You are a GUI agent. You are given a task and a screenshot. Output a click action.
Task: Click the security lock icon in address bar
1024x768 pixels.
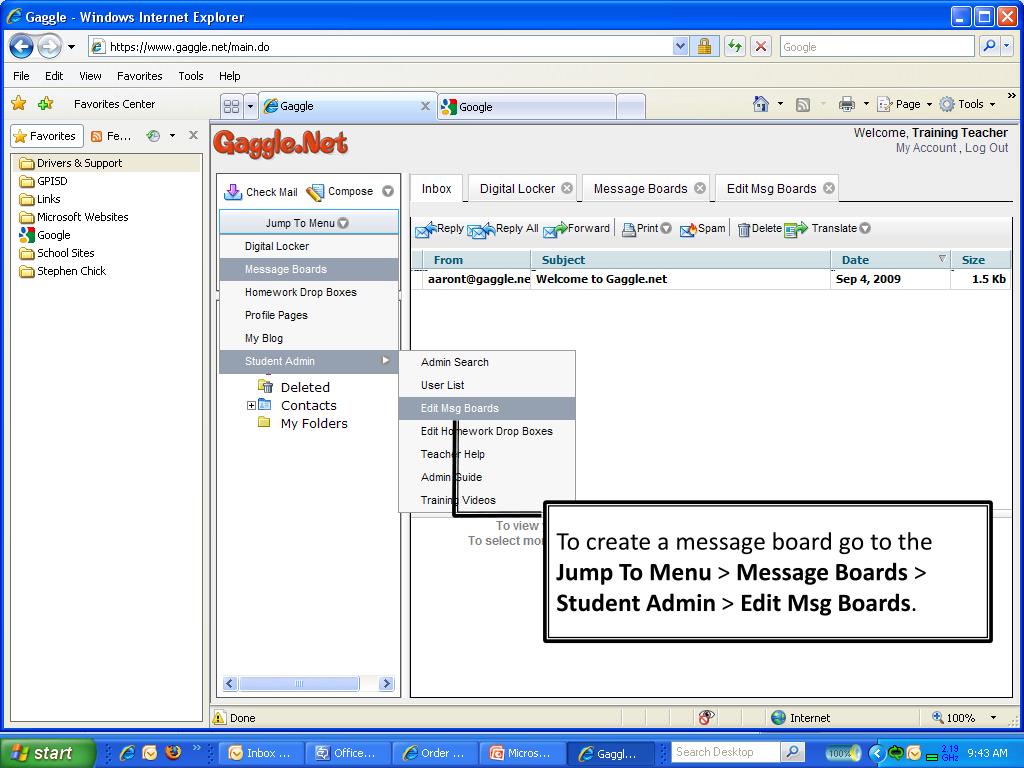point(704,46)
